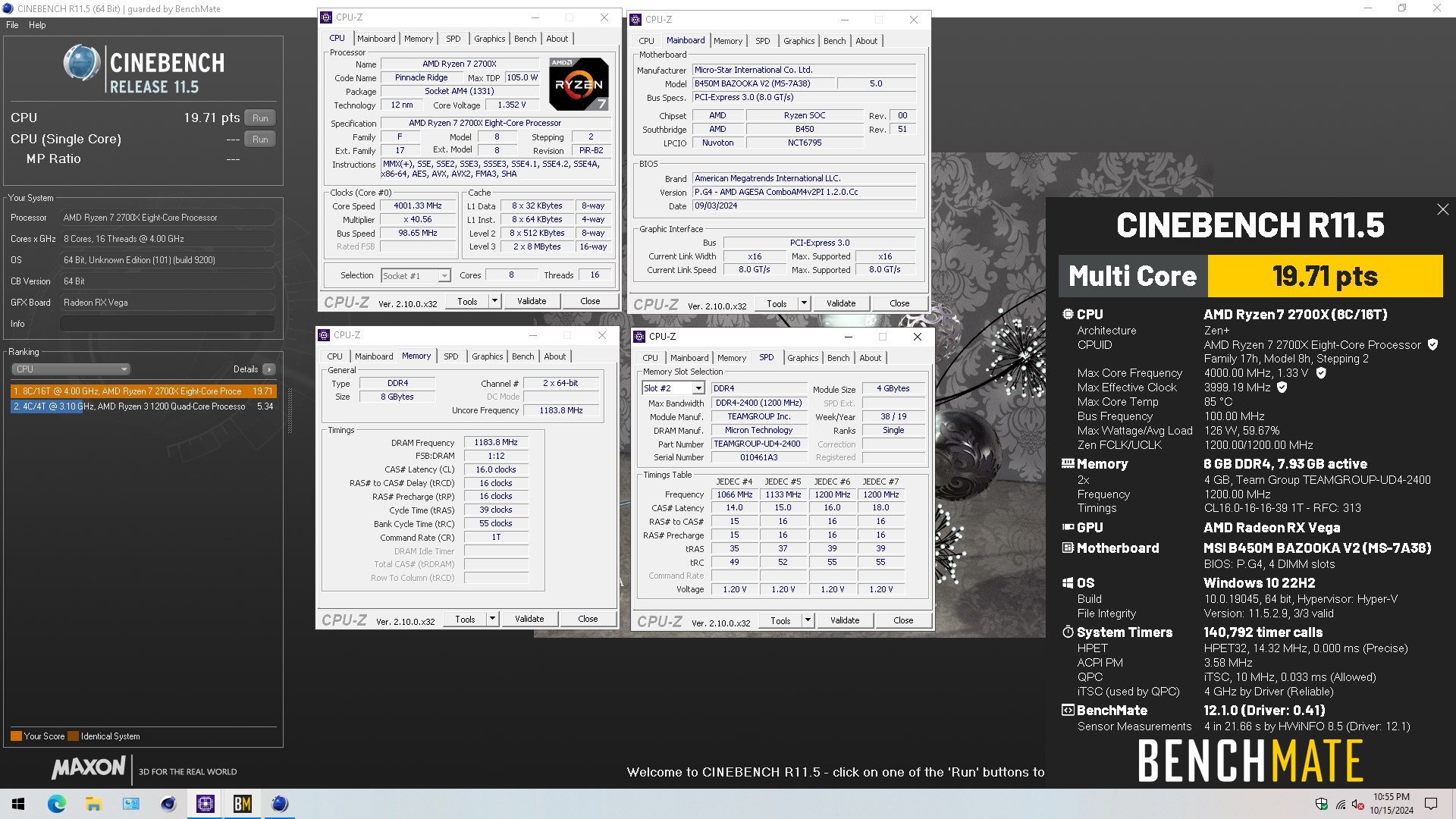
Task: Click the System Timers clock icon
Action: pos(1068,632)
